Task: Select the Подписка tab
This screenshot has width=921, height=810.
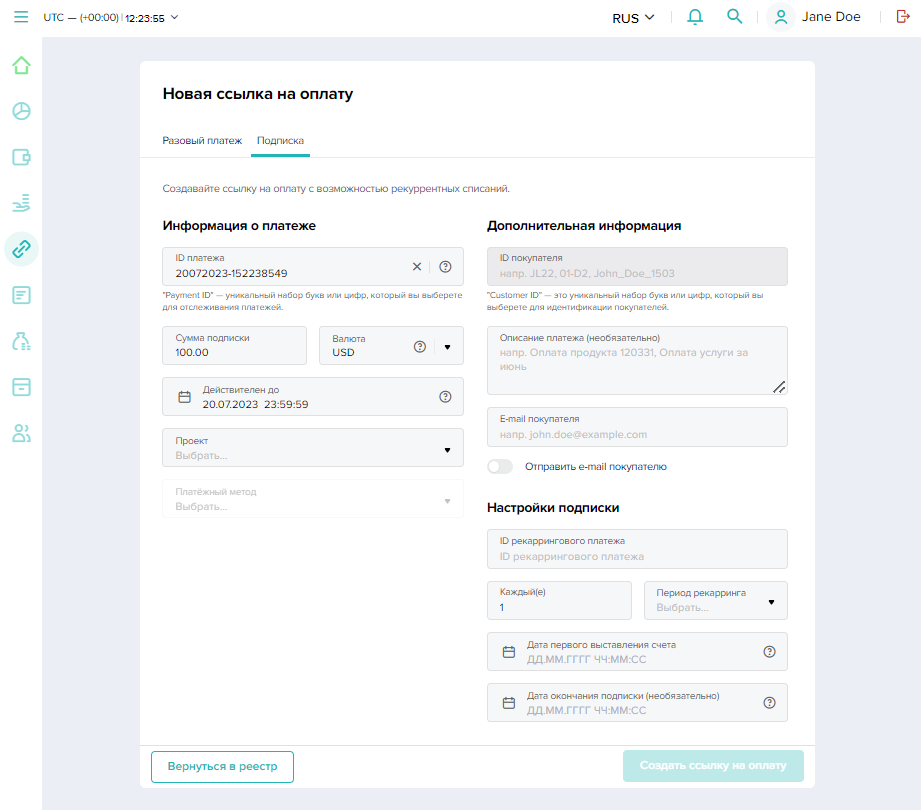Action: click(x=280, y=141)
